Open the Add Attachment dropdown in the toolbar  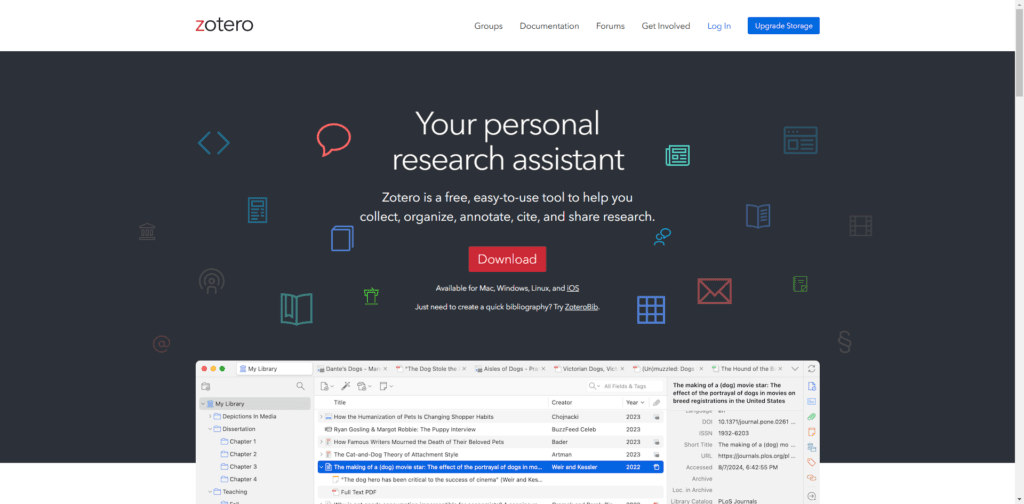364,386
